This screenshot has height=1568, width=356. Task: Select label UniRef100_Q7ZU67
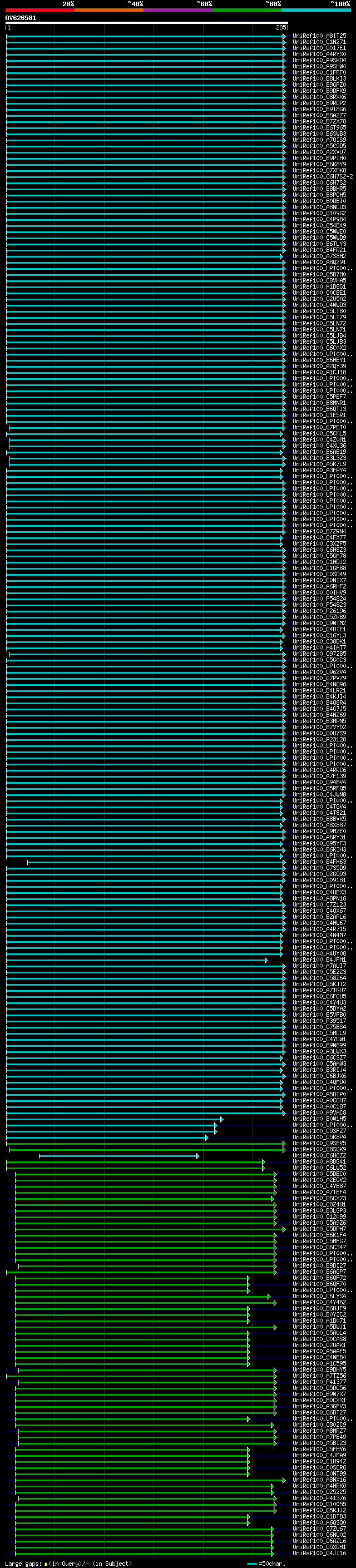(319, 1529)
